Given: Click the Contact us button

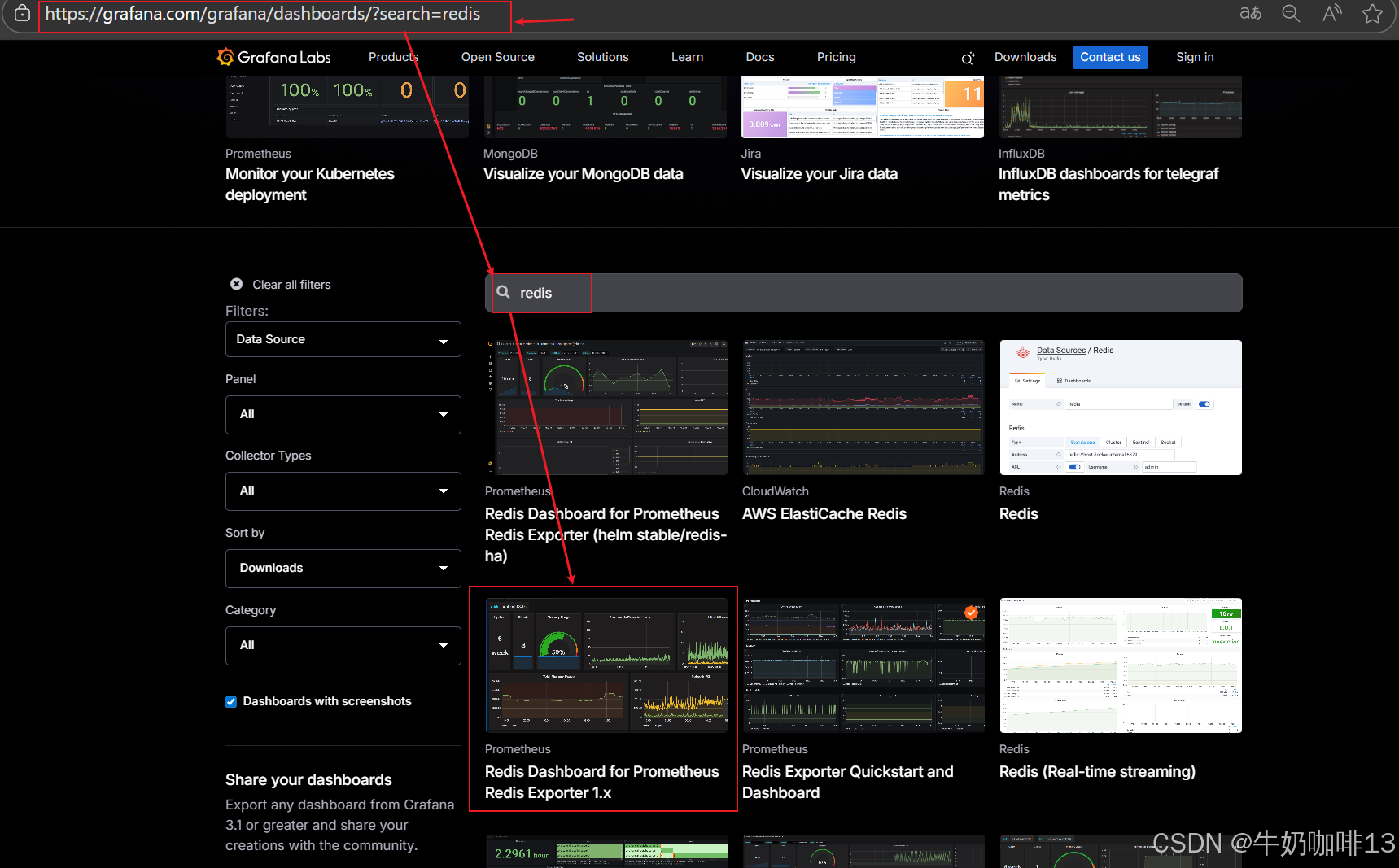Looking at the screenshot, I should (x=1110, y=57).
